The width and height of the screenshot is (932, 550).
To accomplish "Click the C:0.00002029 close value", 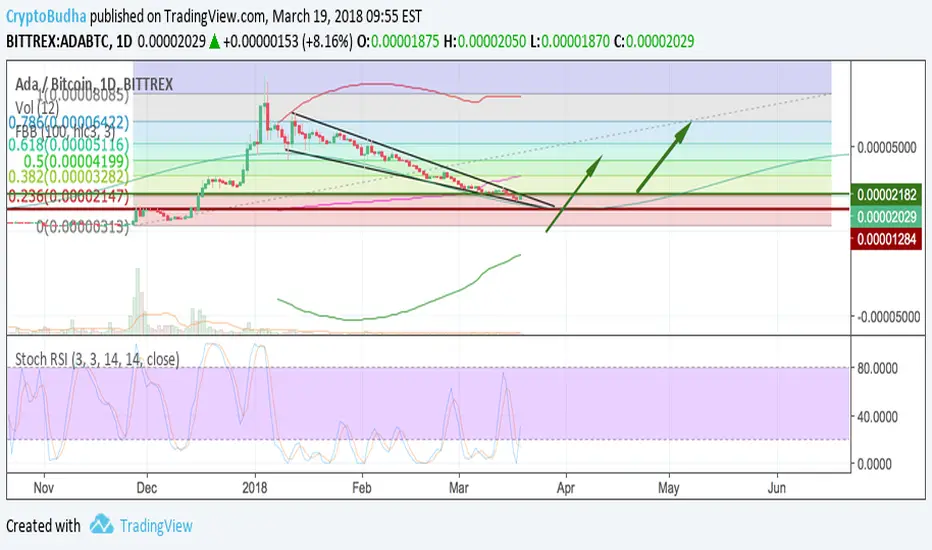I will [x=654, y=42].
